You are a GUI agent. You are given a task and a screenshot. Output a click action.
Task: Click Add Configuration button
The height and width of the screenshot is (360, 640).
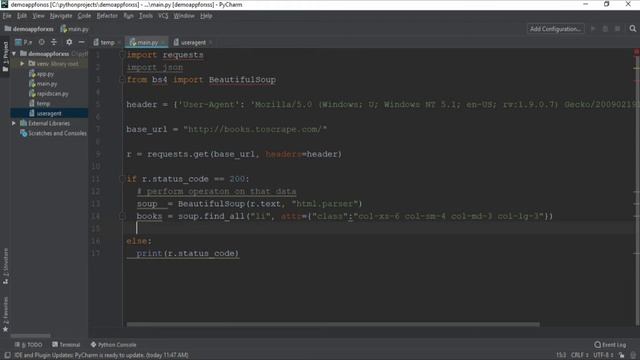pos(555,29)
